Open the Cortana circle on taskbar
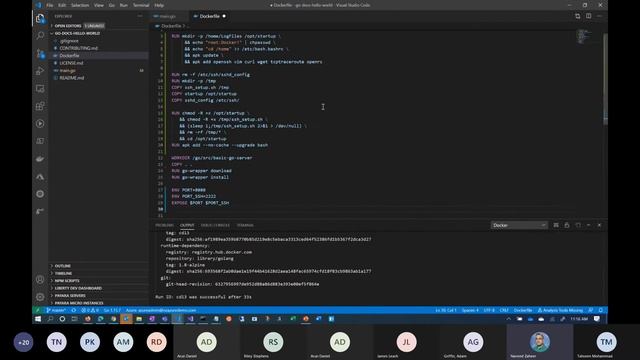 pyautogui.click(x=62, y=319)
